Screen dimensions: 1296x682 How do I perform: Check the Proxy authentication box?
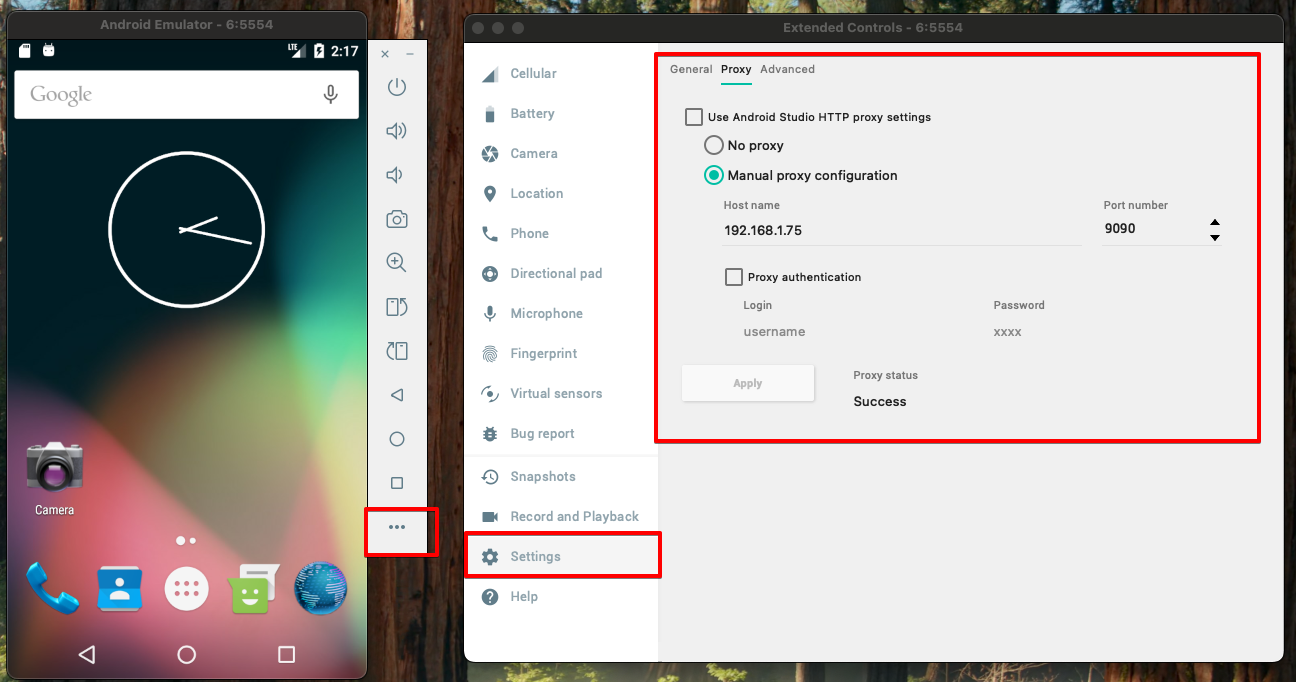tap(734, 277)
